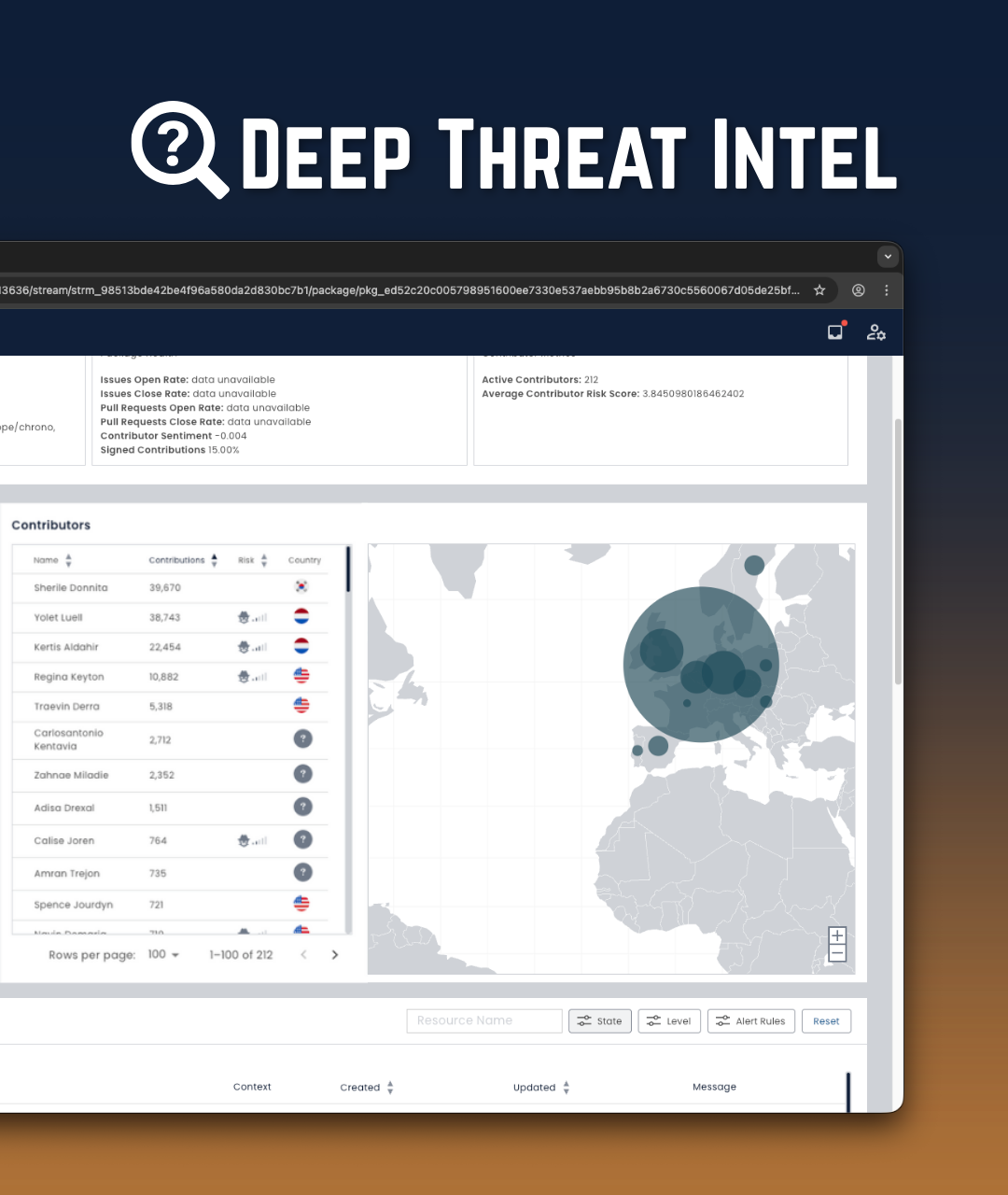Zoom out on the contributor map

[x=837, y=953]
